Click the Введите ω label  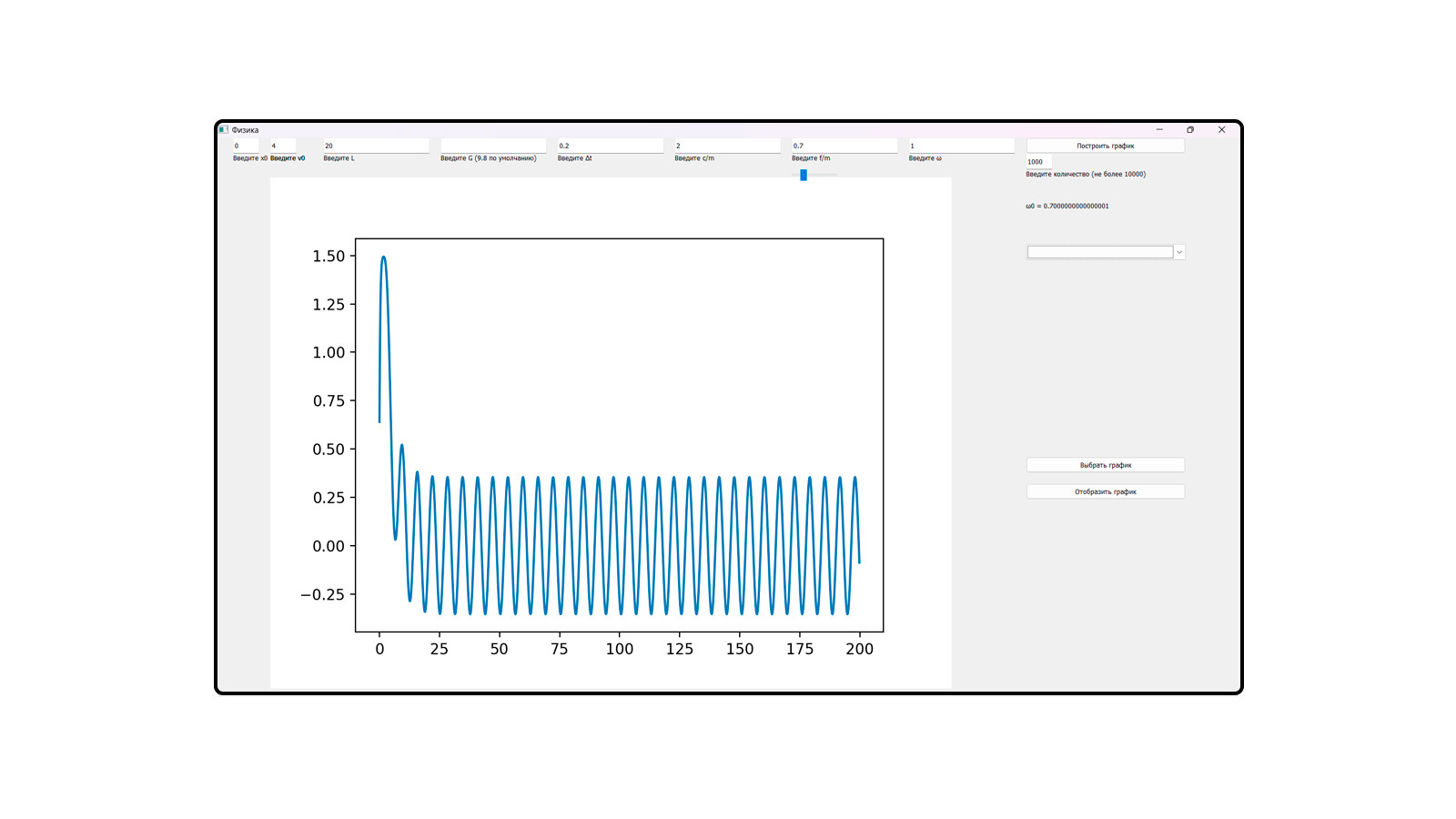925,158
